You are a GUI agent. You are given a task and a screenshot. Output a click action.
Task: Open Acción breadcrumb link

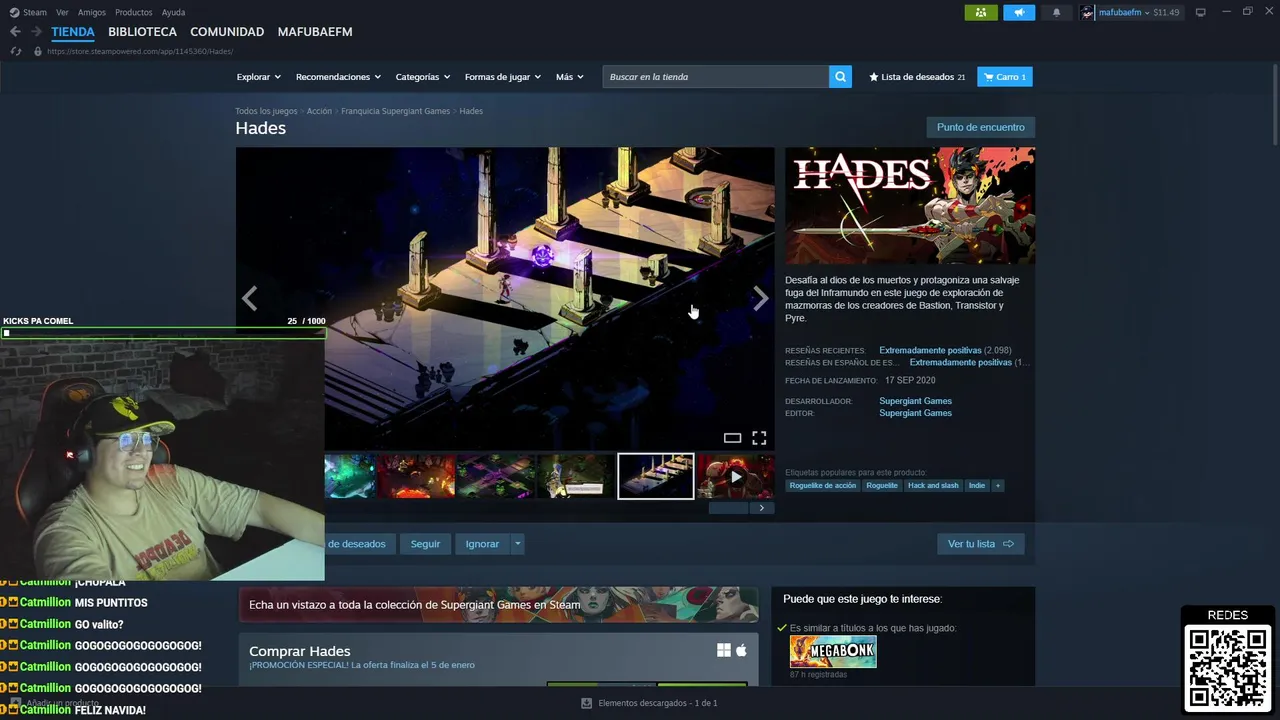pyautogui.click(x=319, y=111)
